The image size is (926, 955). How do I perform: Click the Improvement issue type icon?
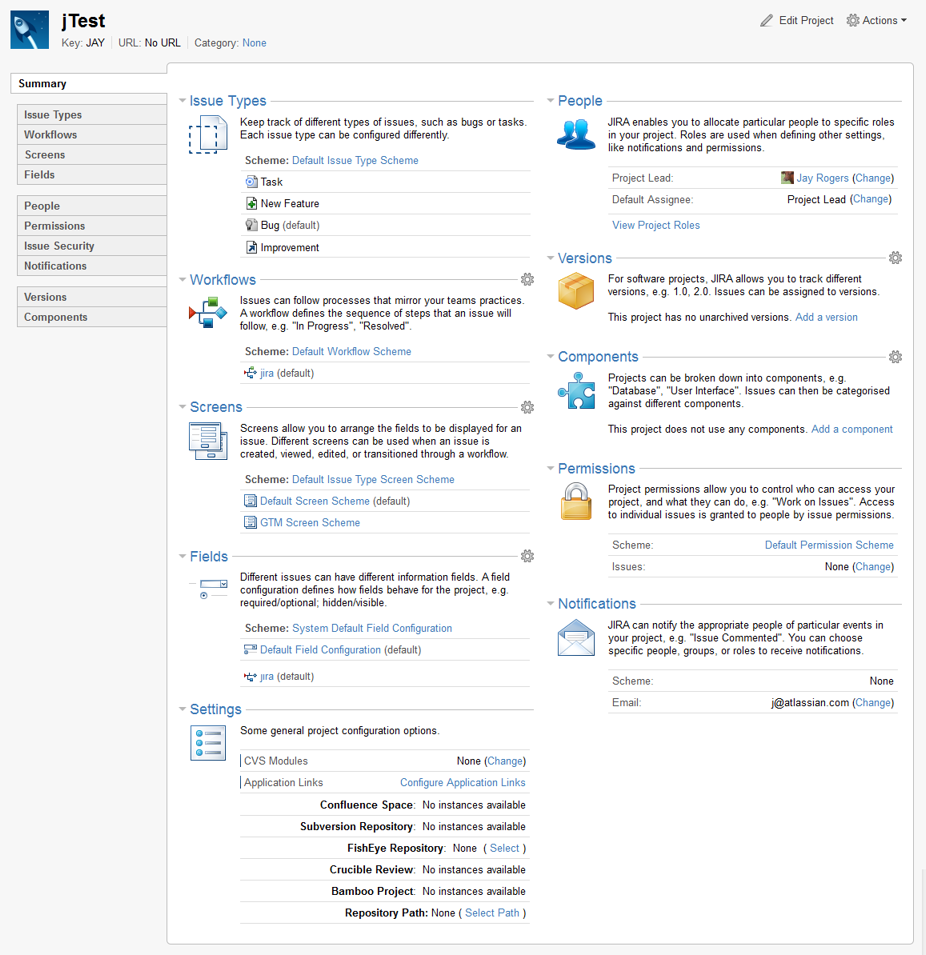pos(251,247)
